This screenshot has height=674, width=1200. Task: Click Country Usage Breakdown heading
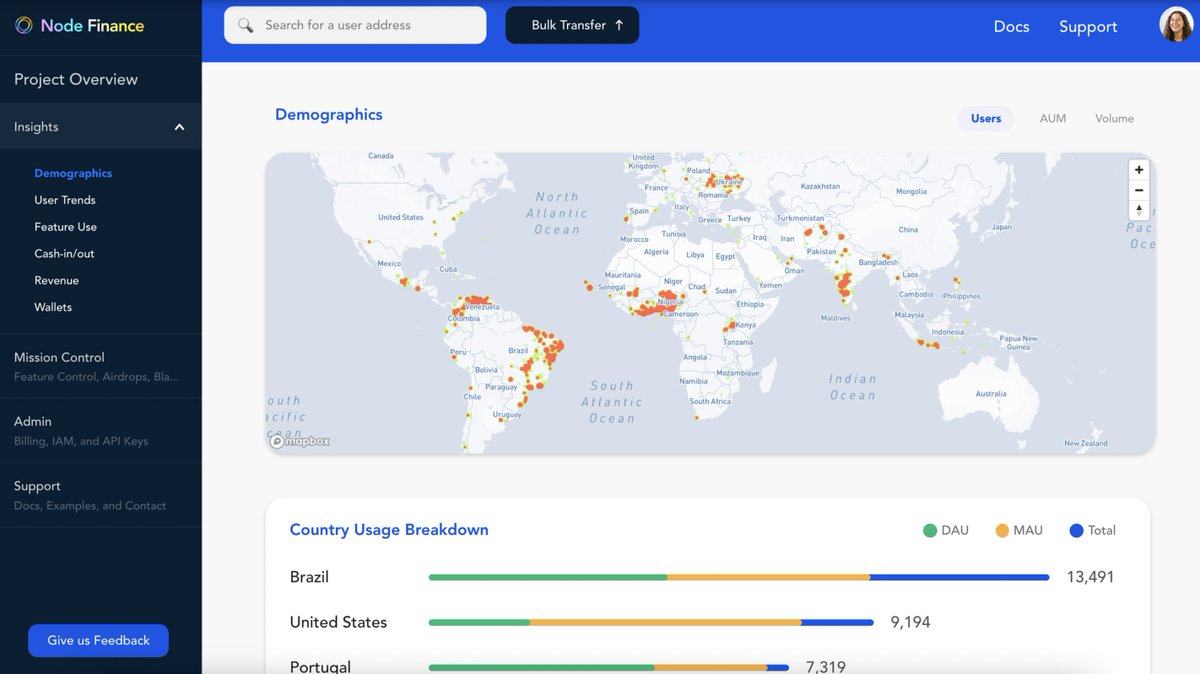(x=389, y=530)
